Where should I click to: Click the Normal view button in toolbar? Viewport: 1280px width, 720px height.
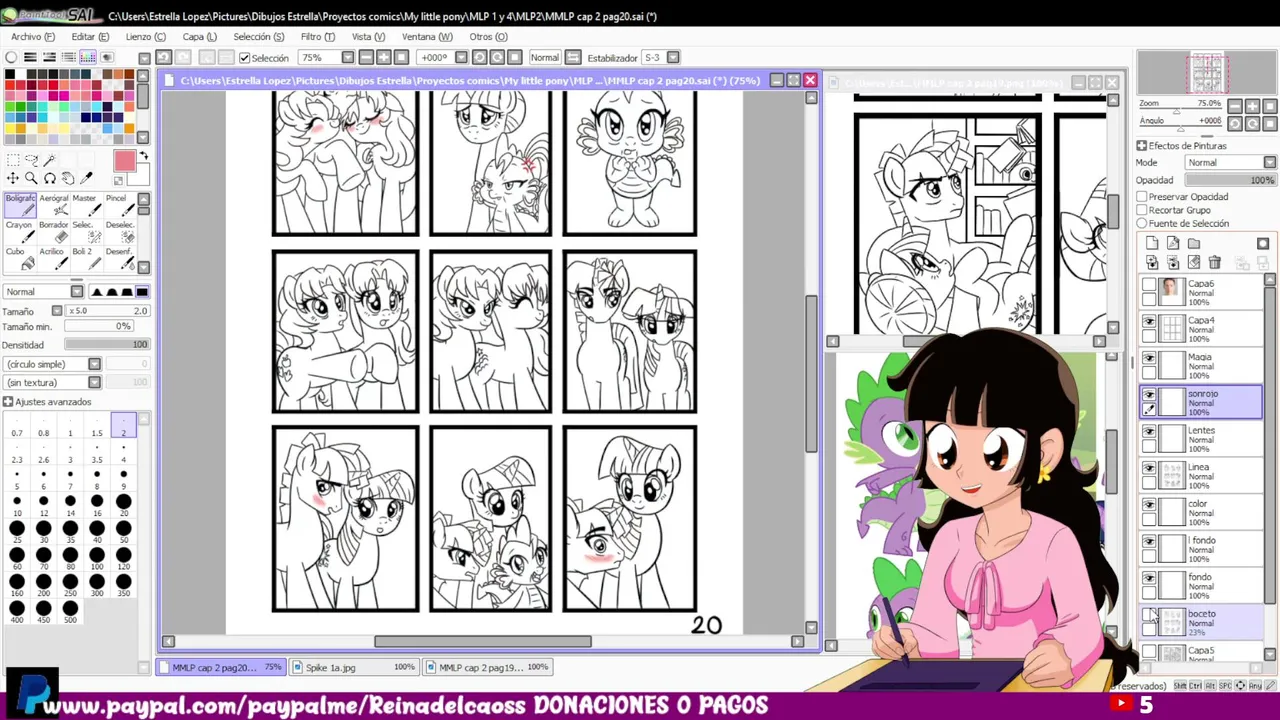[x=545, y=58]
